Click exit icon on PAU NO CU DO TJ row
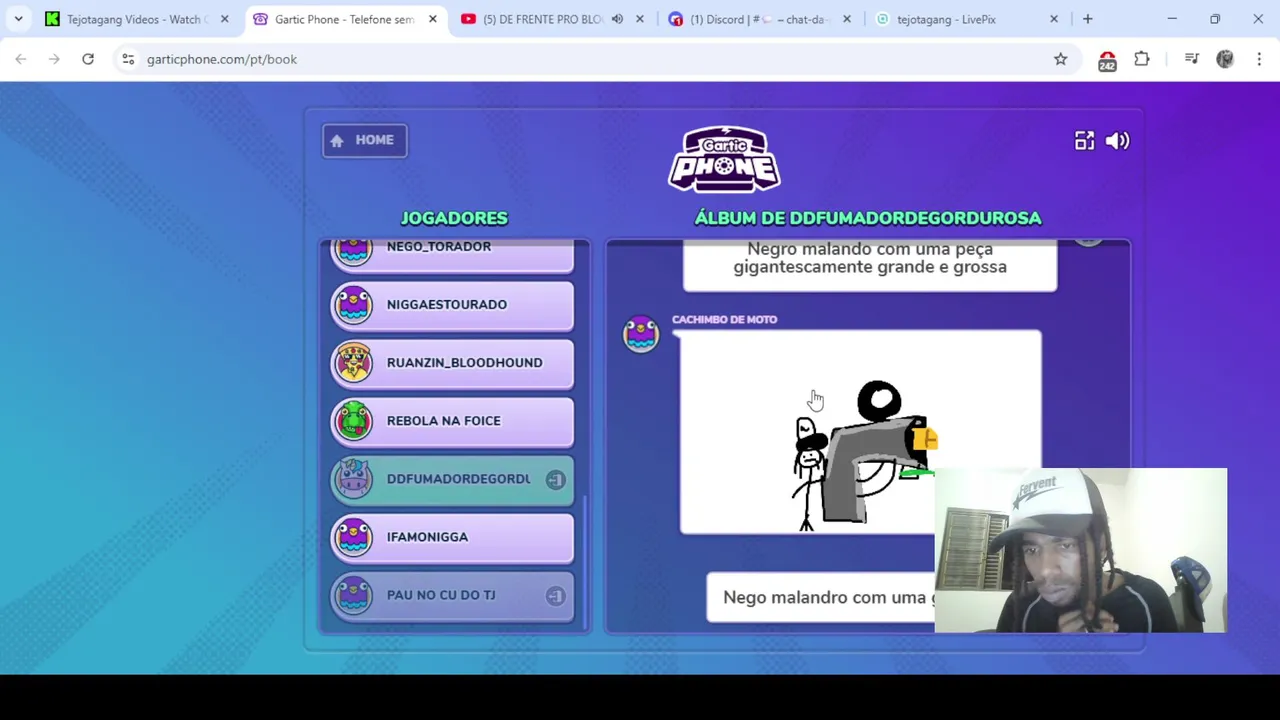This screenshot has width=1280, height=720. tap(555, 596)
